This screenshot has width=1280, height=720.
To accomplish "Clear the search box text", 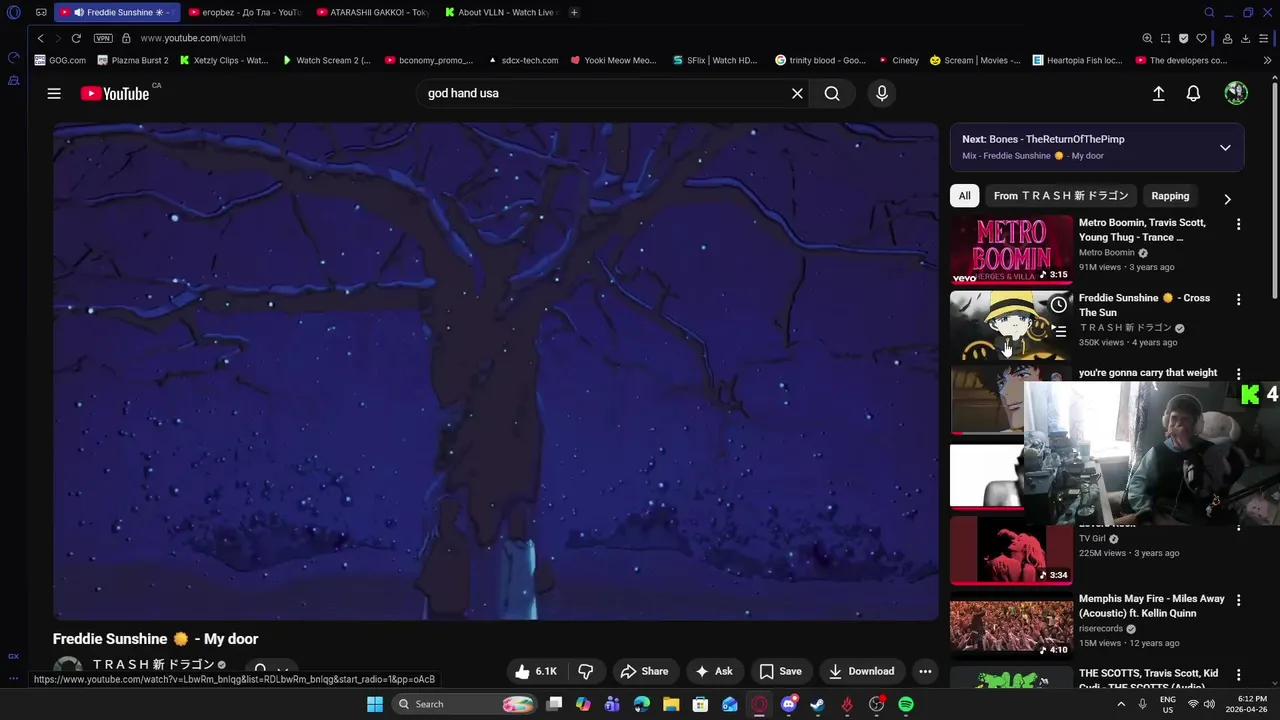I will click(x=797, y=93).
